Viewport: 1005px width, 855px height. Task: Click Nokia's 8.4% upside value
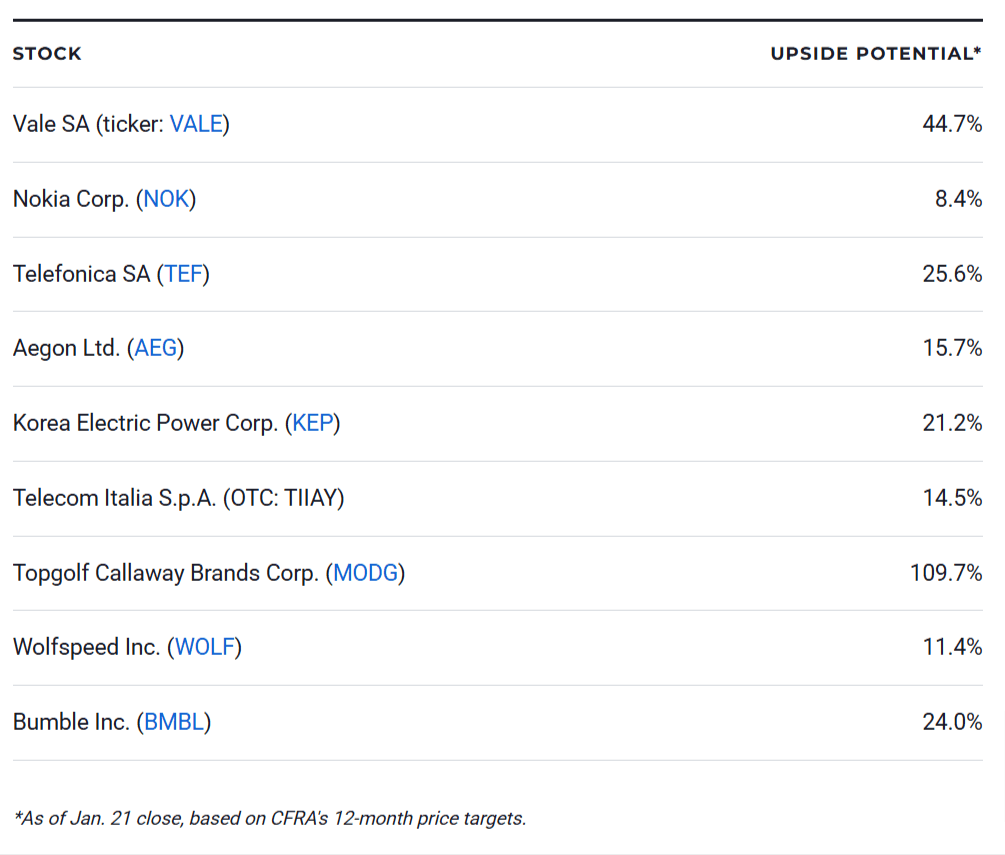958,199
